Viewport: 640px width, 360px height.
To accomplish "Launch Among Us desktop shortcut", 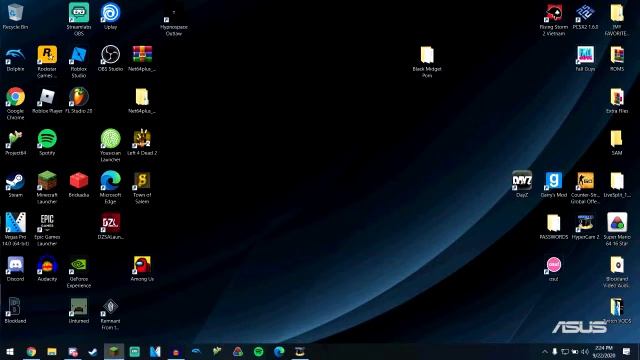I will point(142,269).
